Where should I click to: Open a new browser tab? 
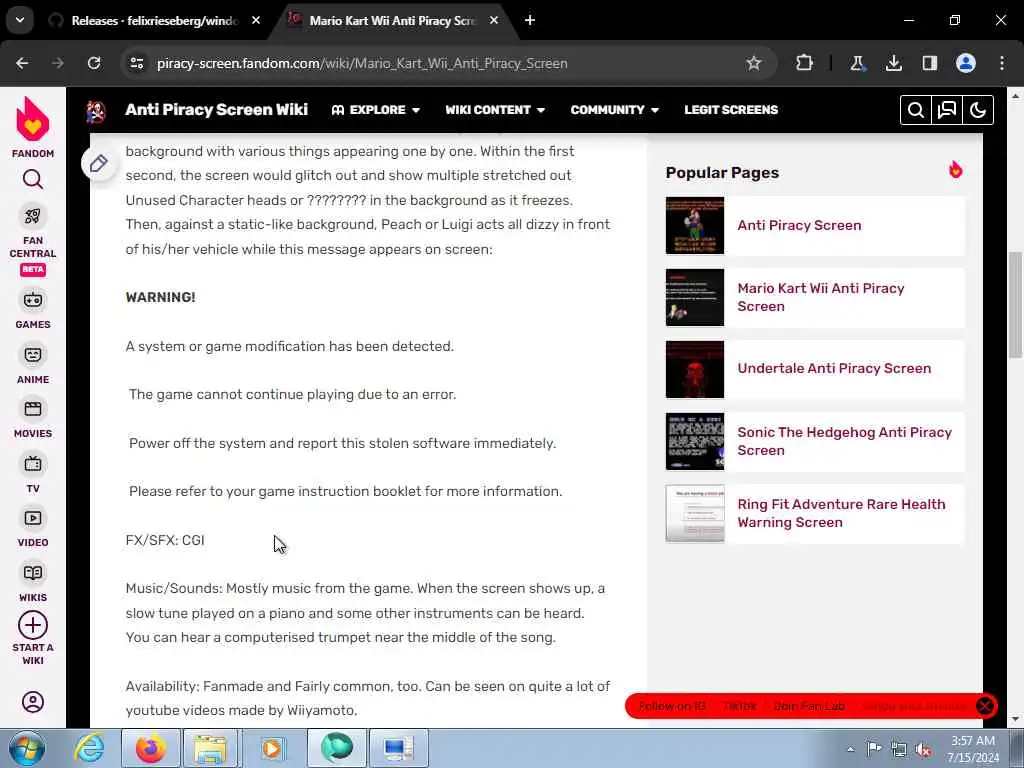click(x=530, y=21)
